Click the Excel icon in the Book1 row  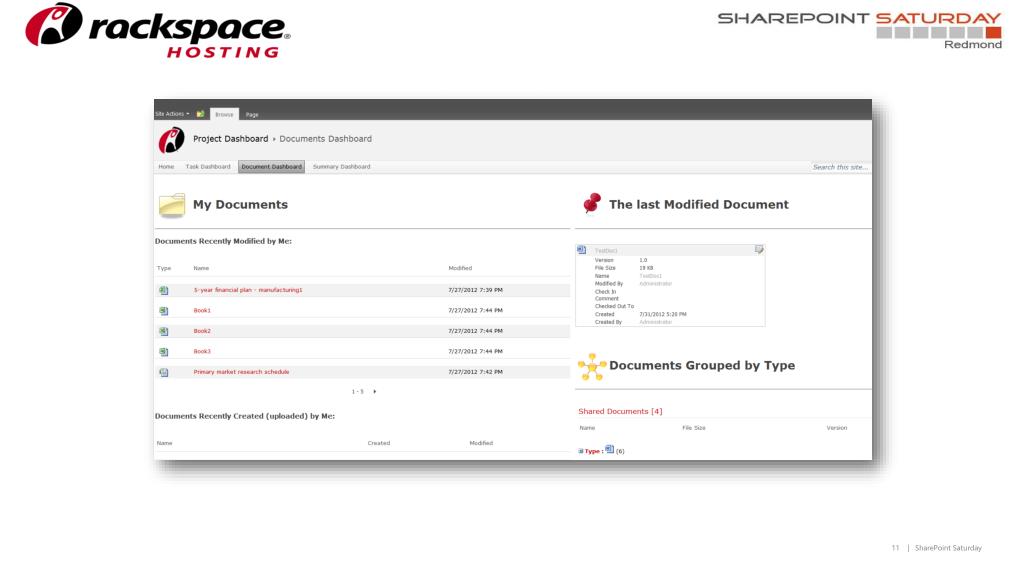(163, 311)
